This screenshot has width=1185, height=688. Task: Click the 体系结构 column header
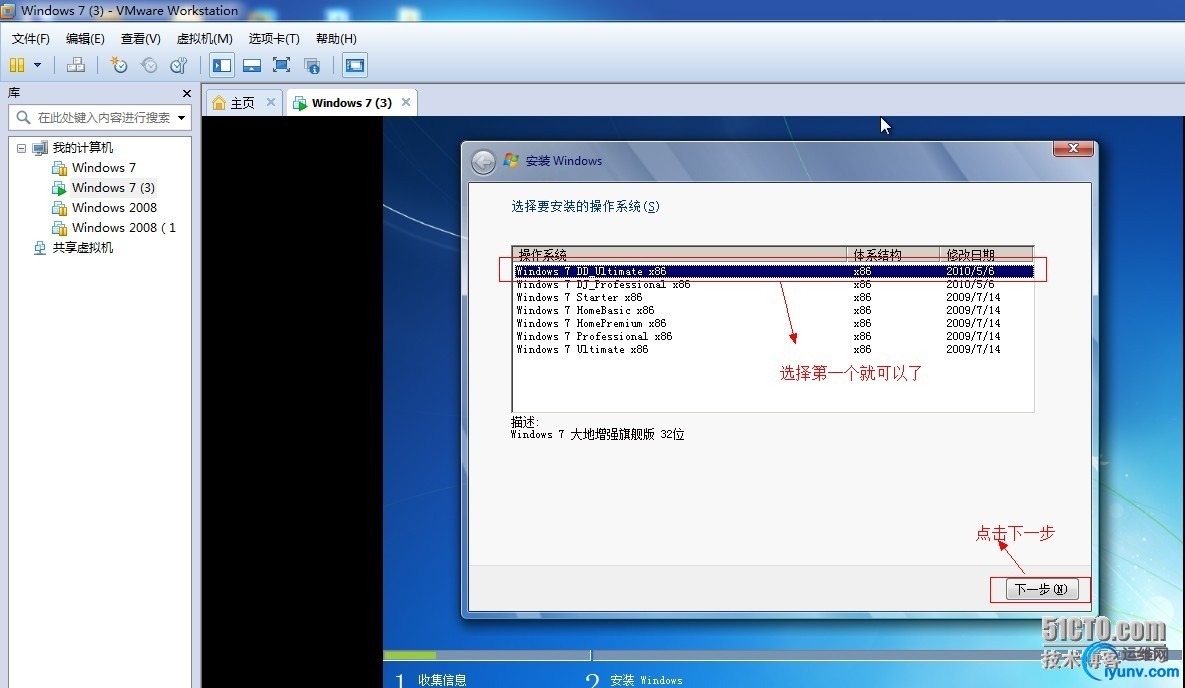[x=893, y=255]
